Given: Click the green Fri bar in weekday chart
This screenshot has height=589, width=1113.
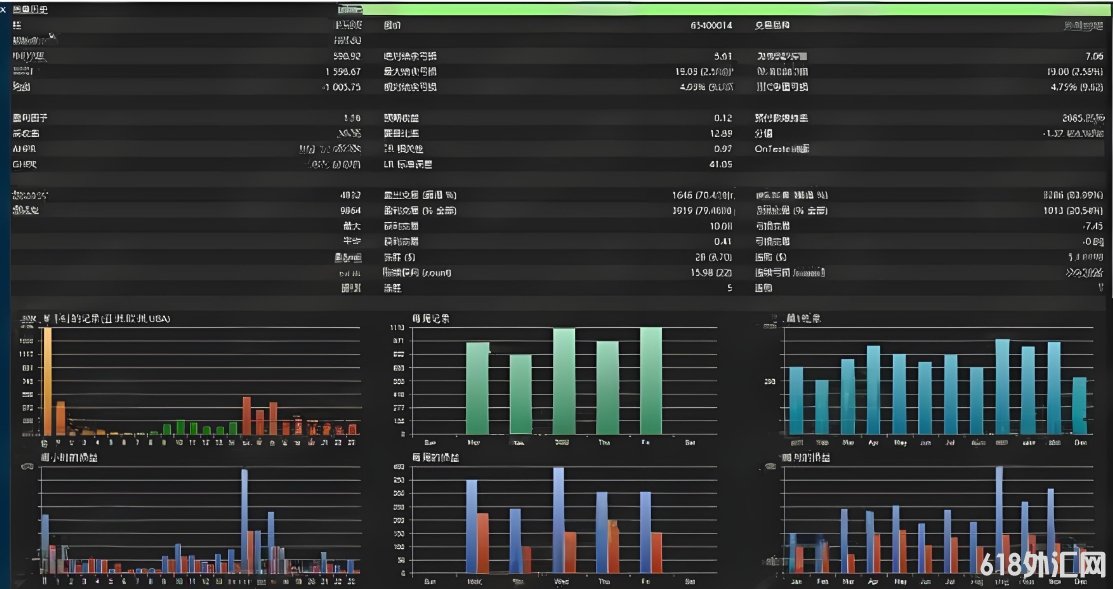Looking at the screenshot, I should [x=651, y=380].
